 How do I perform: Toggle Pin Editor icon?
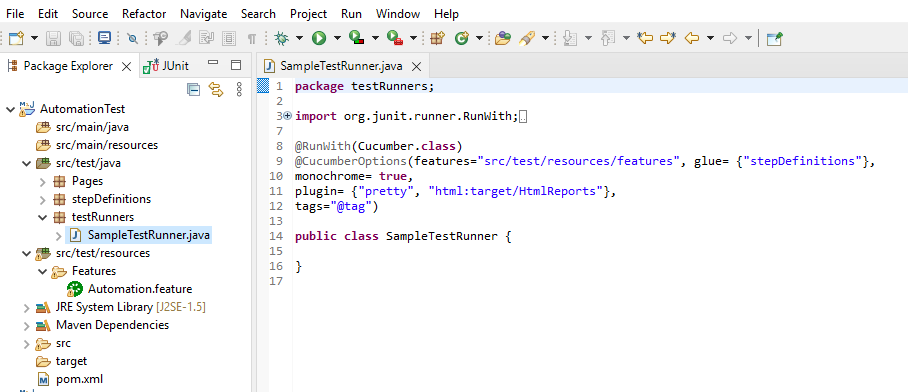pos(774,38)
